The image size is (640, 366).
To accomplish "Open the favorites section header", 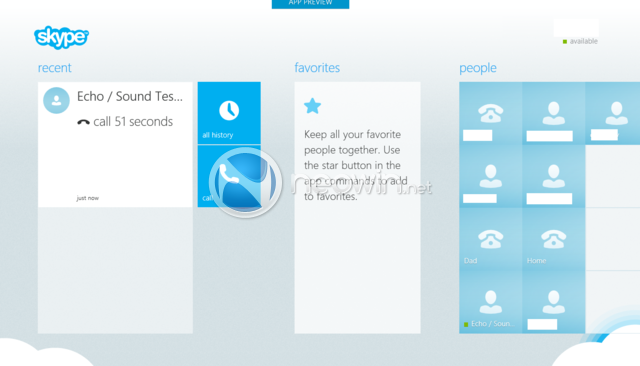I will (317, 68).
